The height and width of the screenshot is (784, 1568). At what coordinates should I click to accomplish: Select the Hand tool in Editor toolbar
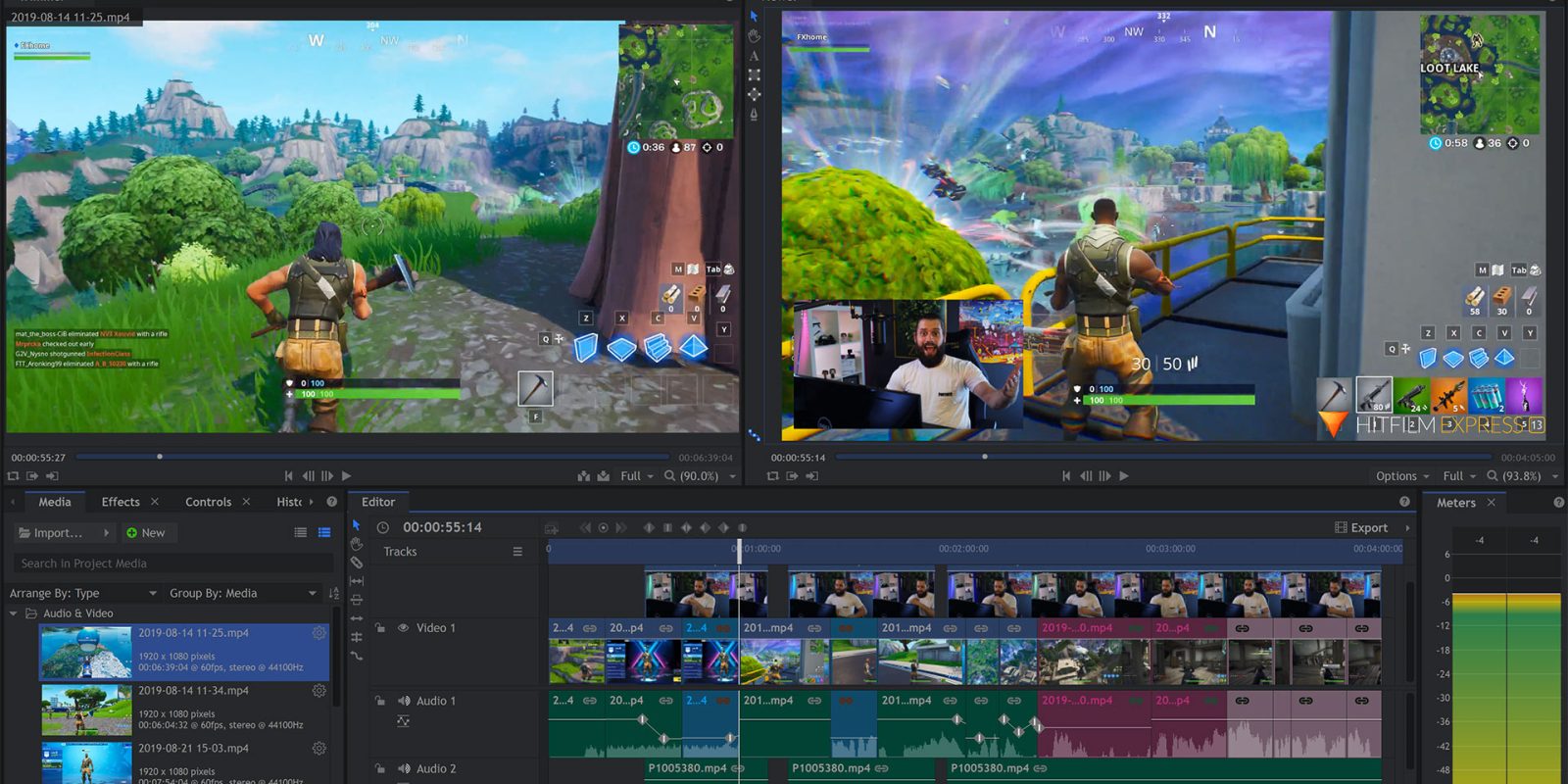coord(357,544)
